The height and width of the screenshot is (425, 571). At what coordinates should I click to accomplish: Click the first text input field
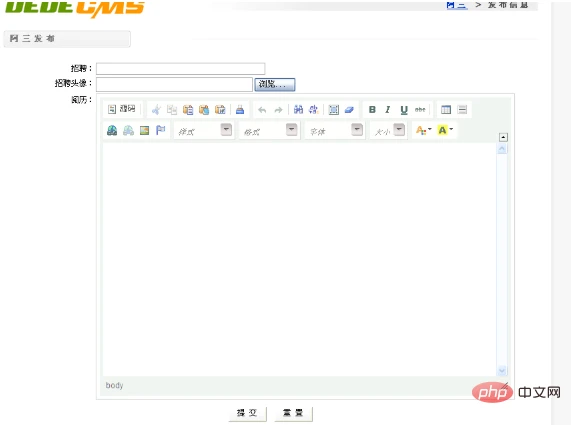[181, 68]
